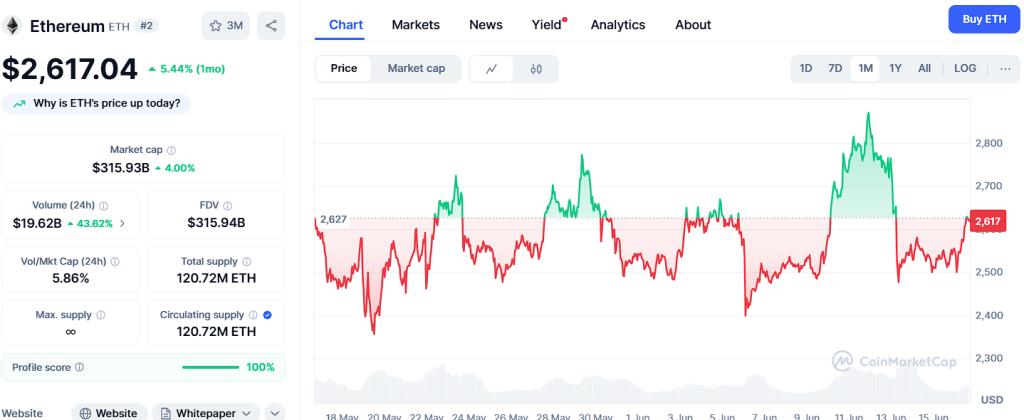Switch to candlestick chart view icon

coord(536,69)
